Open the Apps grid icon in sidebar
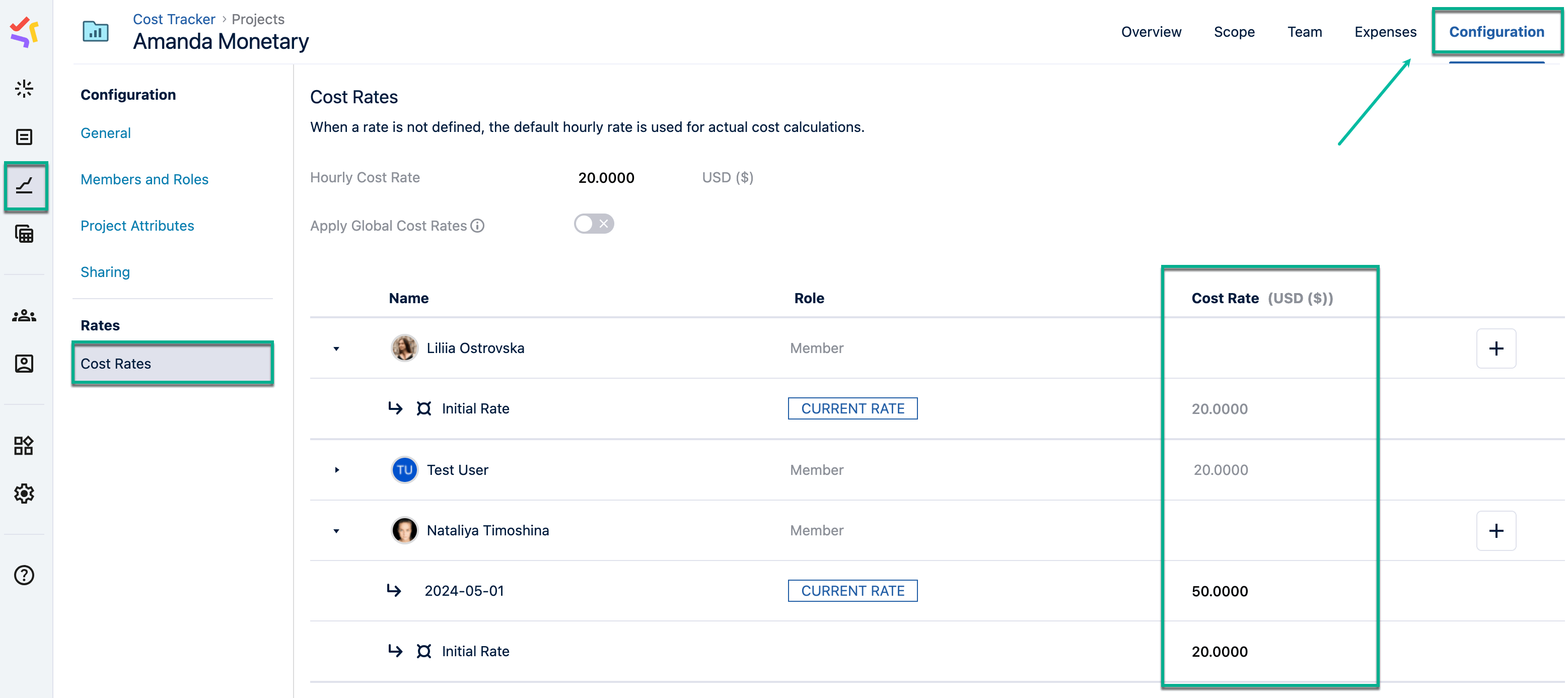The image size is (1568, 698). pyautogui.click(x=24, y=446)
